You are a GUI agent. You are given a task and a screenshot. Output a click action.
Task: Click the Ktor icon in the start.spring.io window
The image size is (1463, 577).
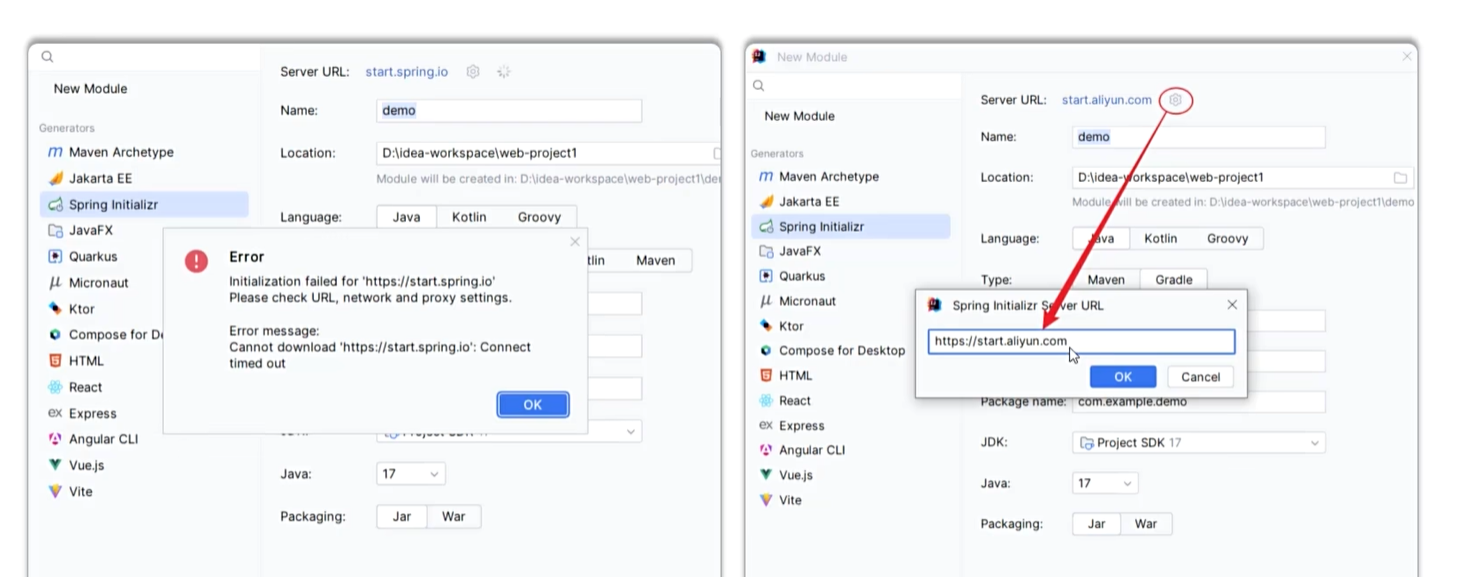coord(55,309)
